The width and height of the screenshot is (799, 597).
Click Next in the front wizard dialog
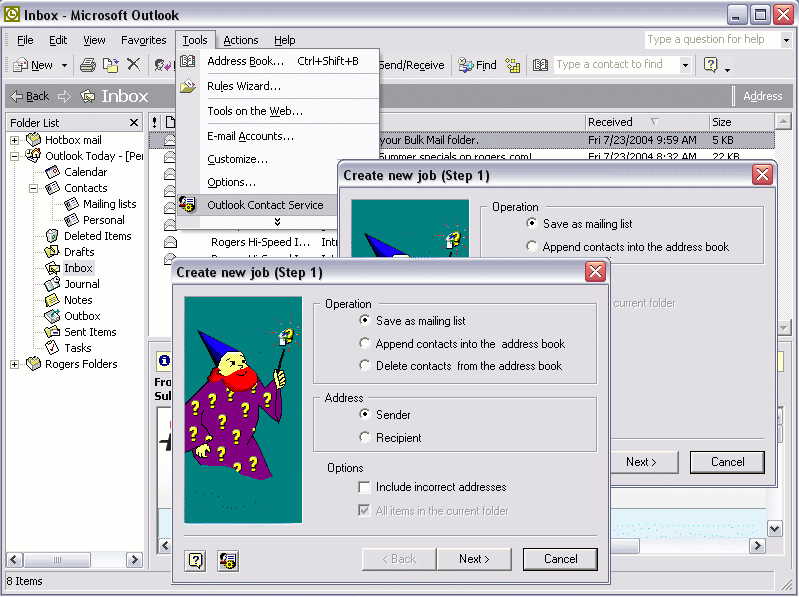[474, 559]
